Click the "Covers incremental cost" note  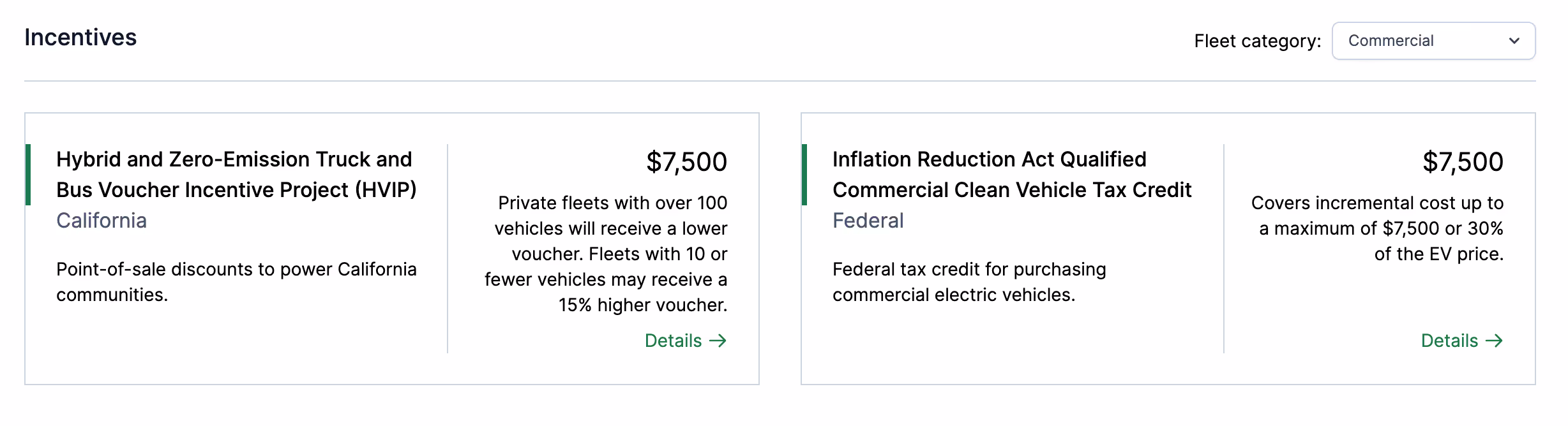click(x=1377, y=228)
